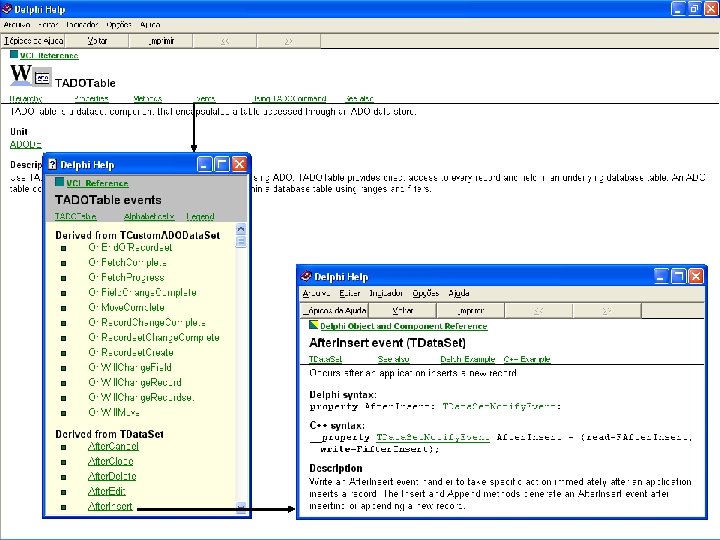Open the See also link under TADOTable

pos(359,98)
